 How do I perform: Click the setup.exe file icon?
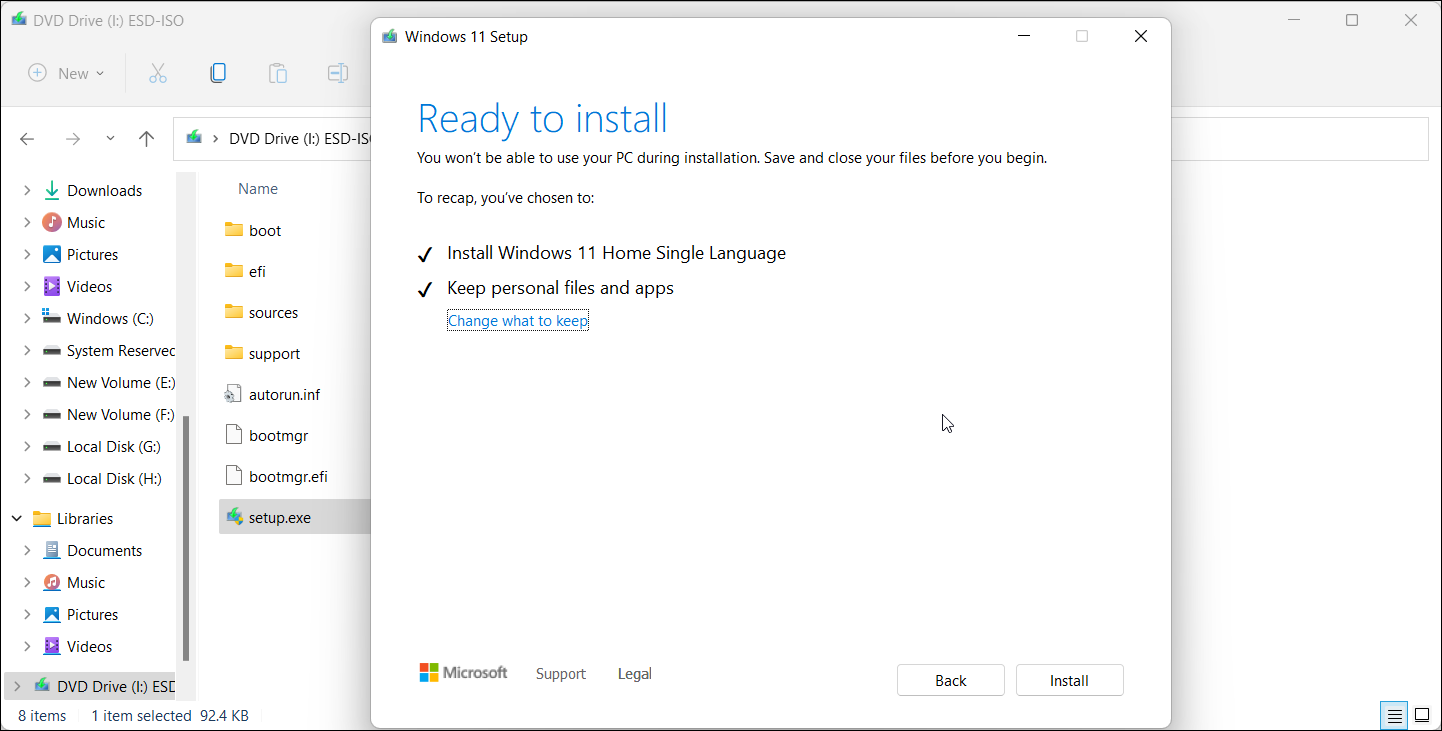click(x=235, y=517)
